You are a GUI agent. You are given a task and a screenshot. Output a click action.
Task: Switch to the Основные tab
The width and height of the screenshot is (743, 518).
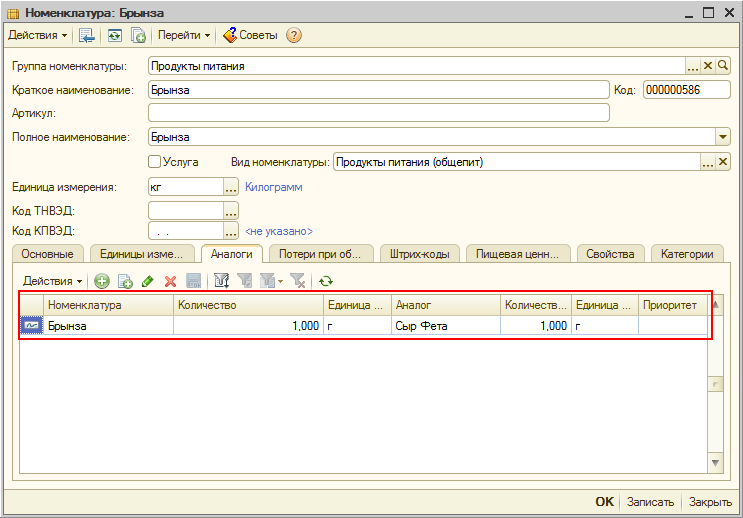[x=48, y=254]
